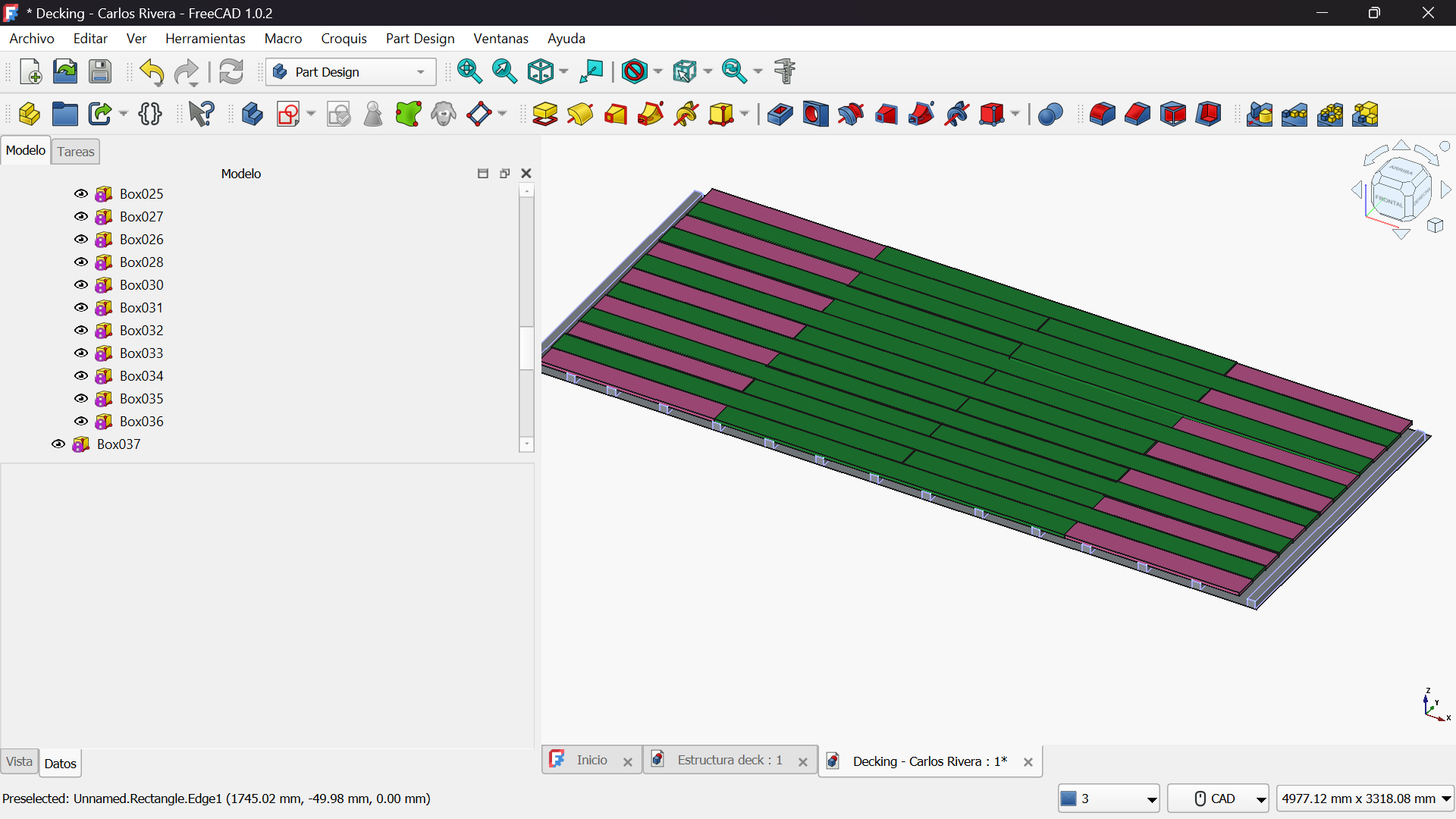Undo the last action
The height and width of the screenshot is (819, 1456).
[x=152, y=72]
